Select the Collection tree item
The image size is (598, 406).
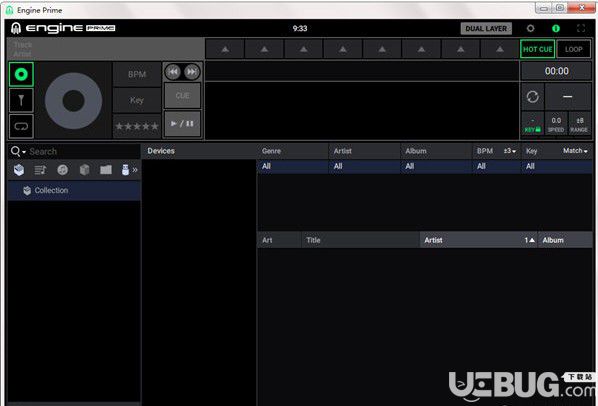coord(74,190)
